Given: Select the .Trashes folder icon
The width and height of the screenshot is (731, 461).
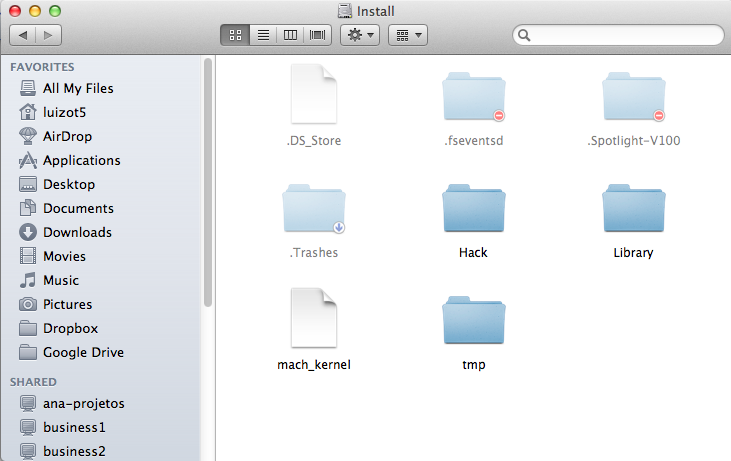Looking at the screenshot, I should [314, 208].
